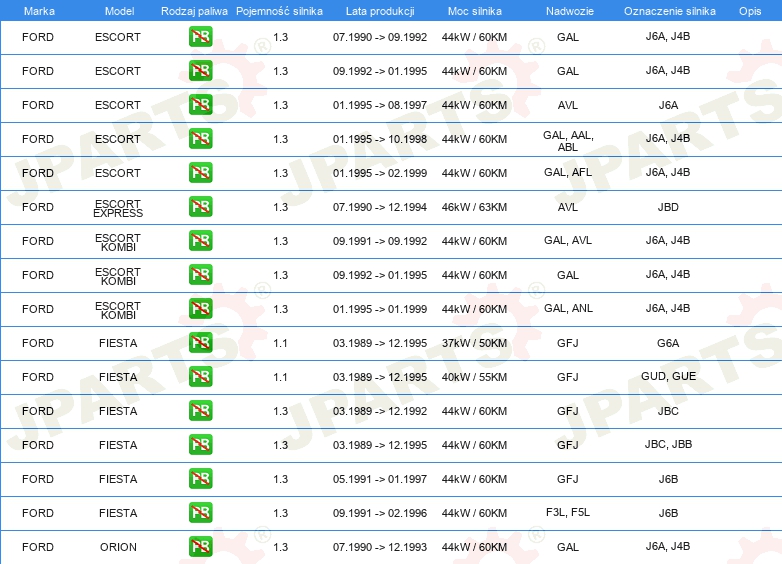
Task: Click the Nadwozie column header
Action: (x=570, y=11)
